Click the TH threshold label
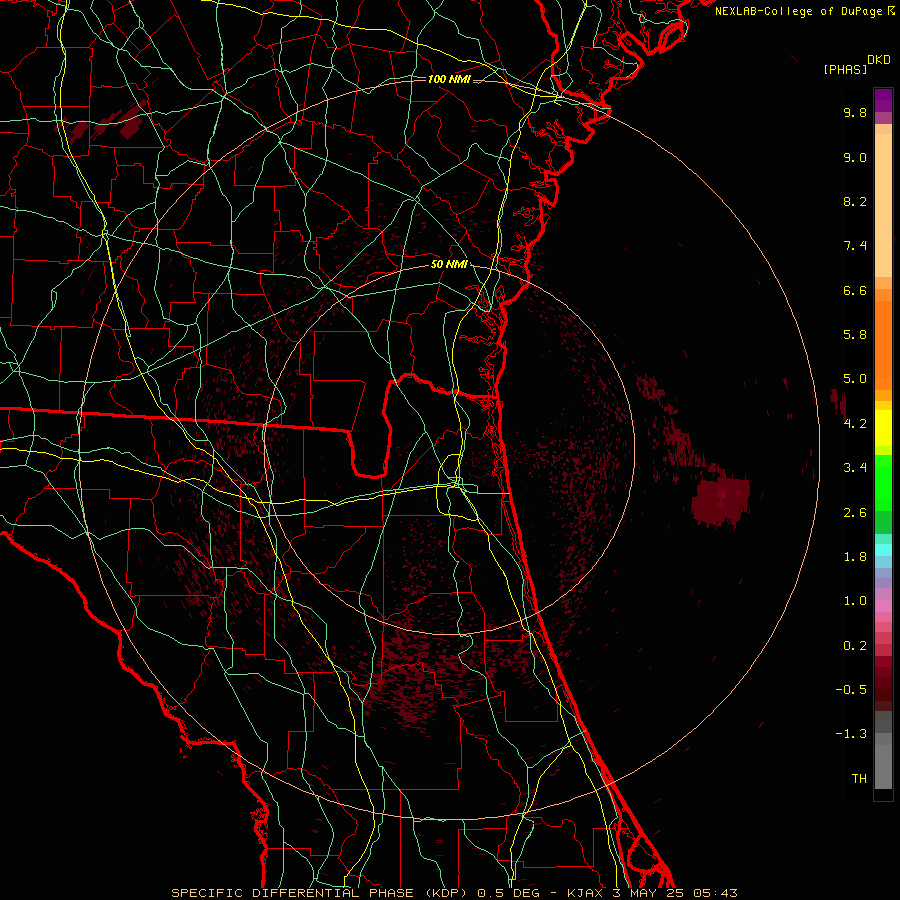Screen dimensions: 900x900 [859, 779]
